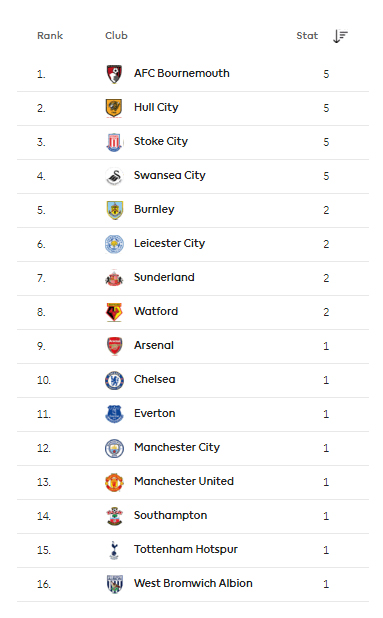This screenshot has height=618, width=383.
Task: Select the Everton club name
Action: (154, 413)
